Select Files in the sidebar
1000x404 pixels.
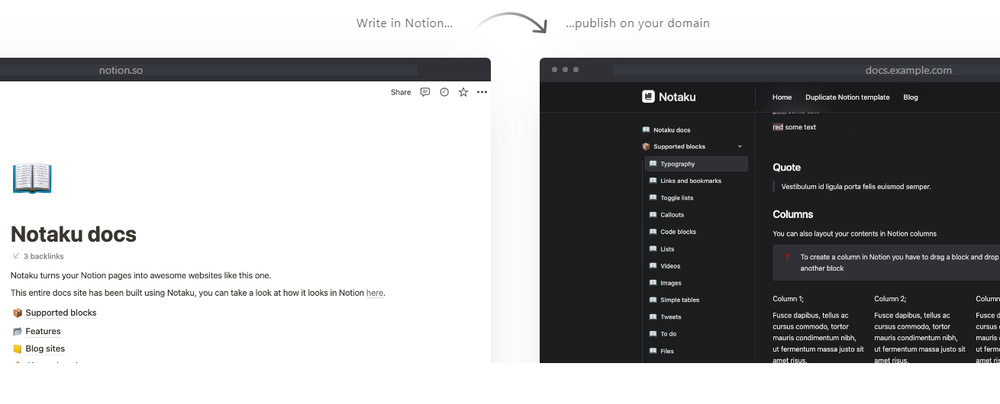[667, 351]
